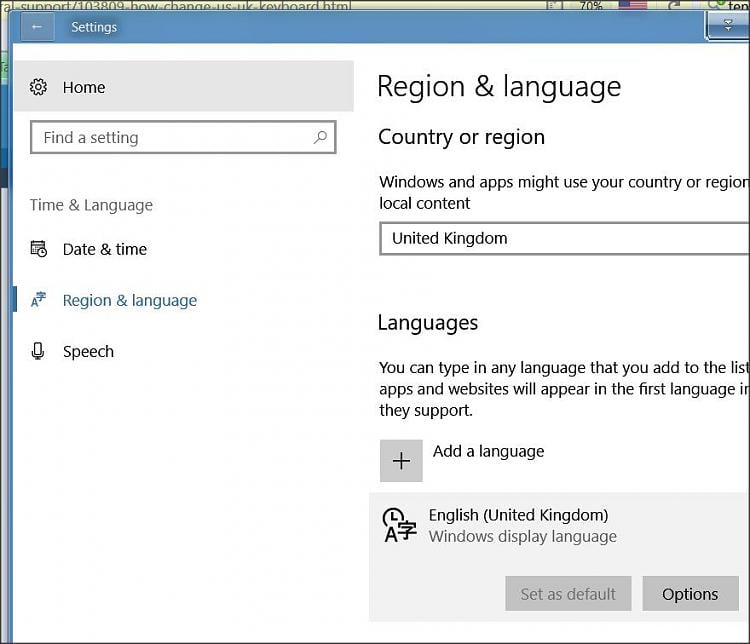Click the Languages heading
The width and height of the screenshot is (750, 644).
click(x=428, y=323)
